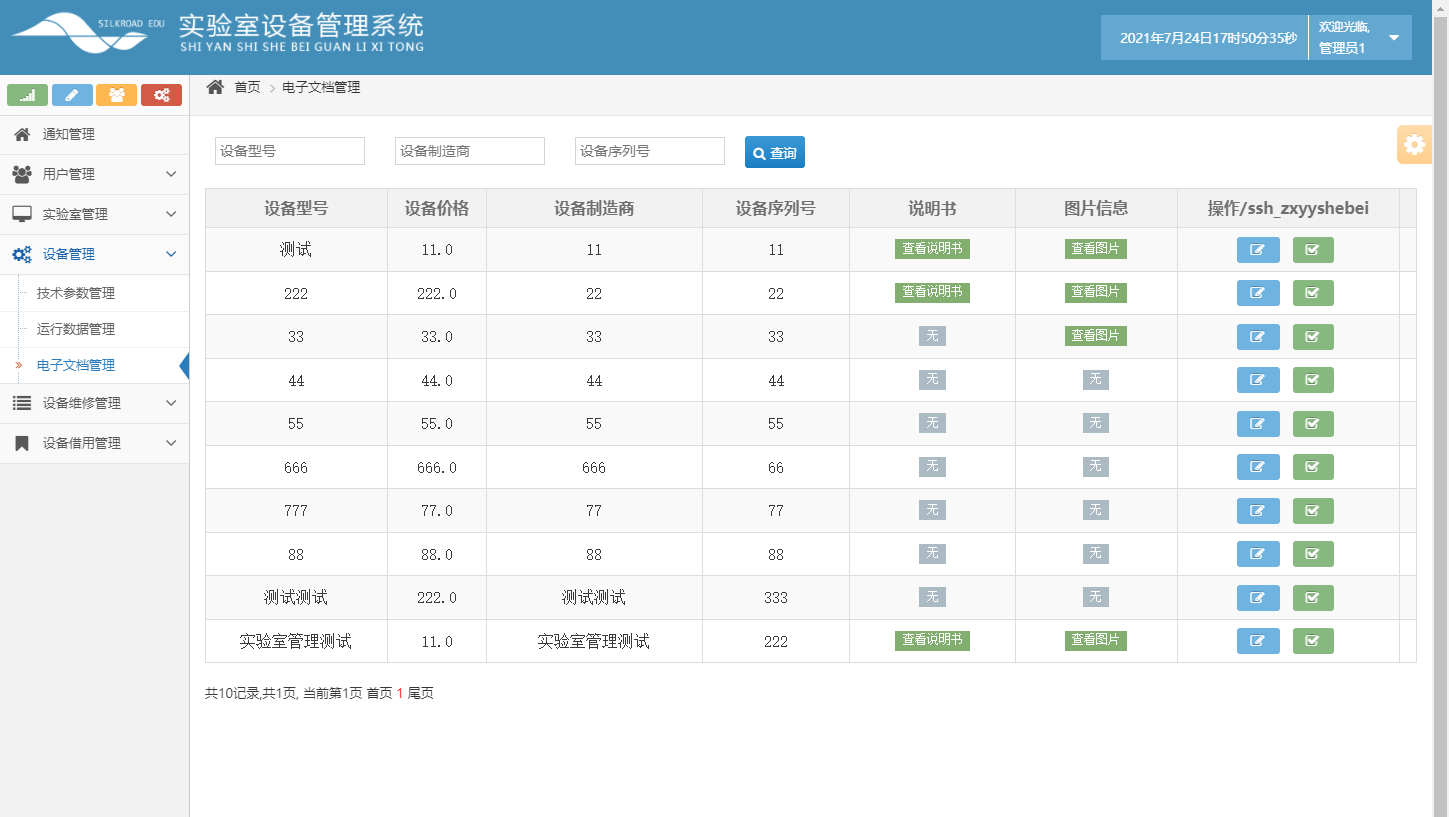This screenshot has width=1449, height=817.
Task: Click the red gears icon in the toolbar
Action: [x=161, y=95]
